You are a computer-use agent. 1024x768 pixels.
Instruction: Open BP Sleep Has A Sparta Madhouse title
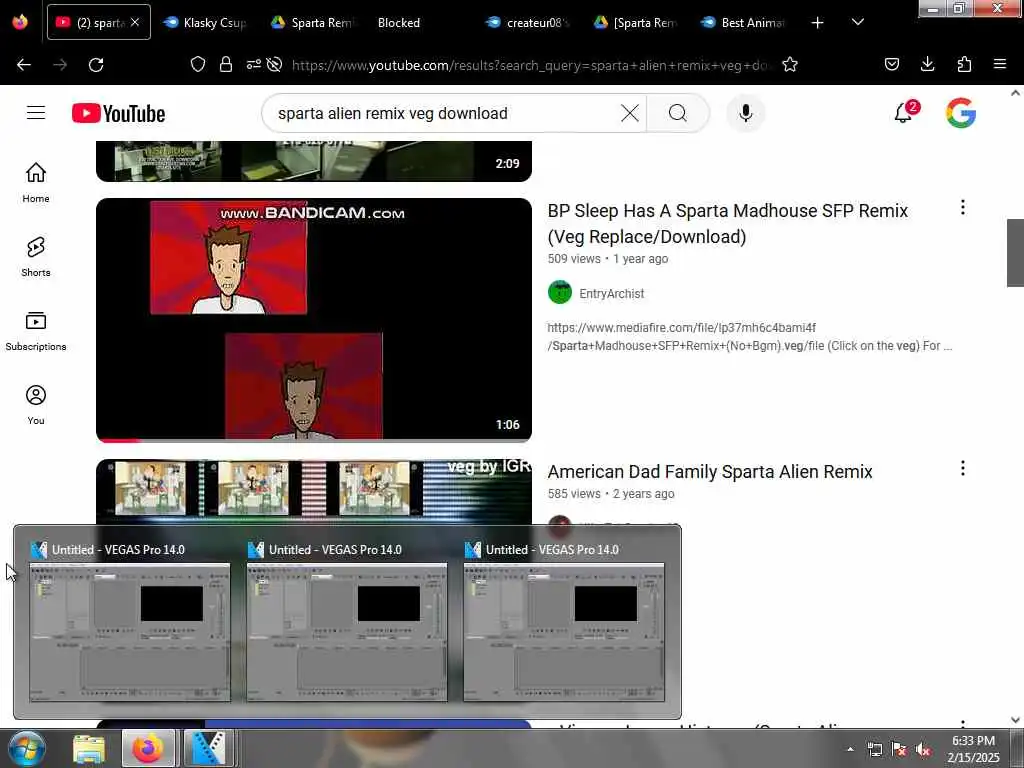coord(728,223)
